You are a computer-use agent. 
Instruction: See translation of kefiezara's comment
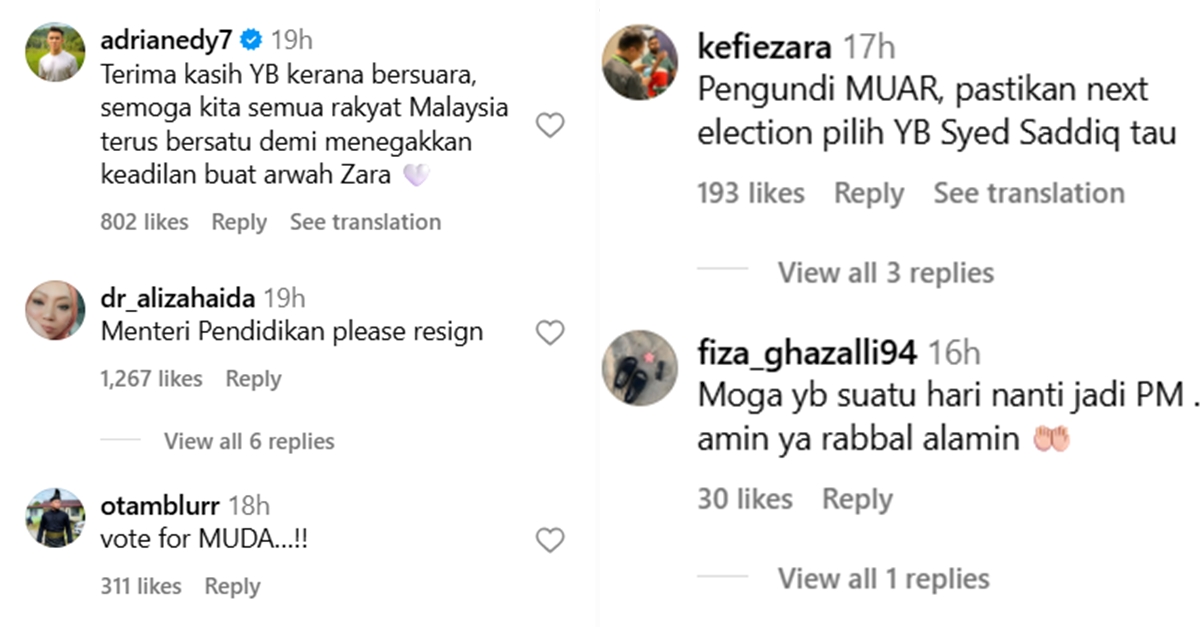coord(1028,193)
